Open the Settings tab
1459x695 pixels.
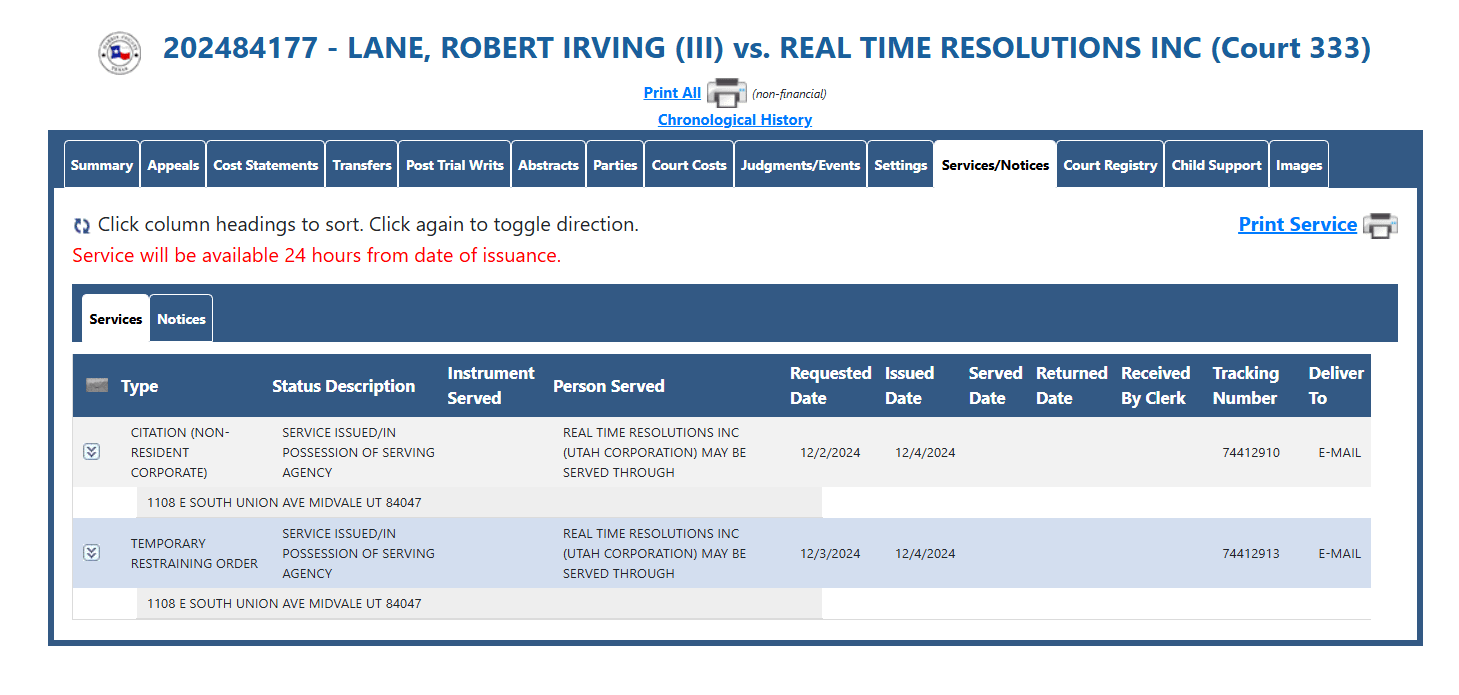point(901,165)
